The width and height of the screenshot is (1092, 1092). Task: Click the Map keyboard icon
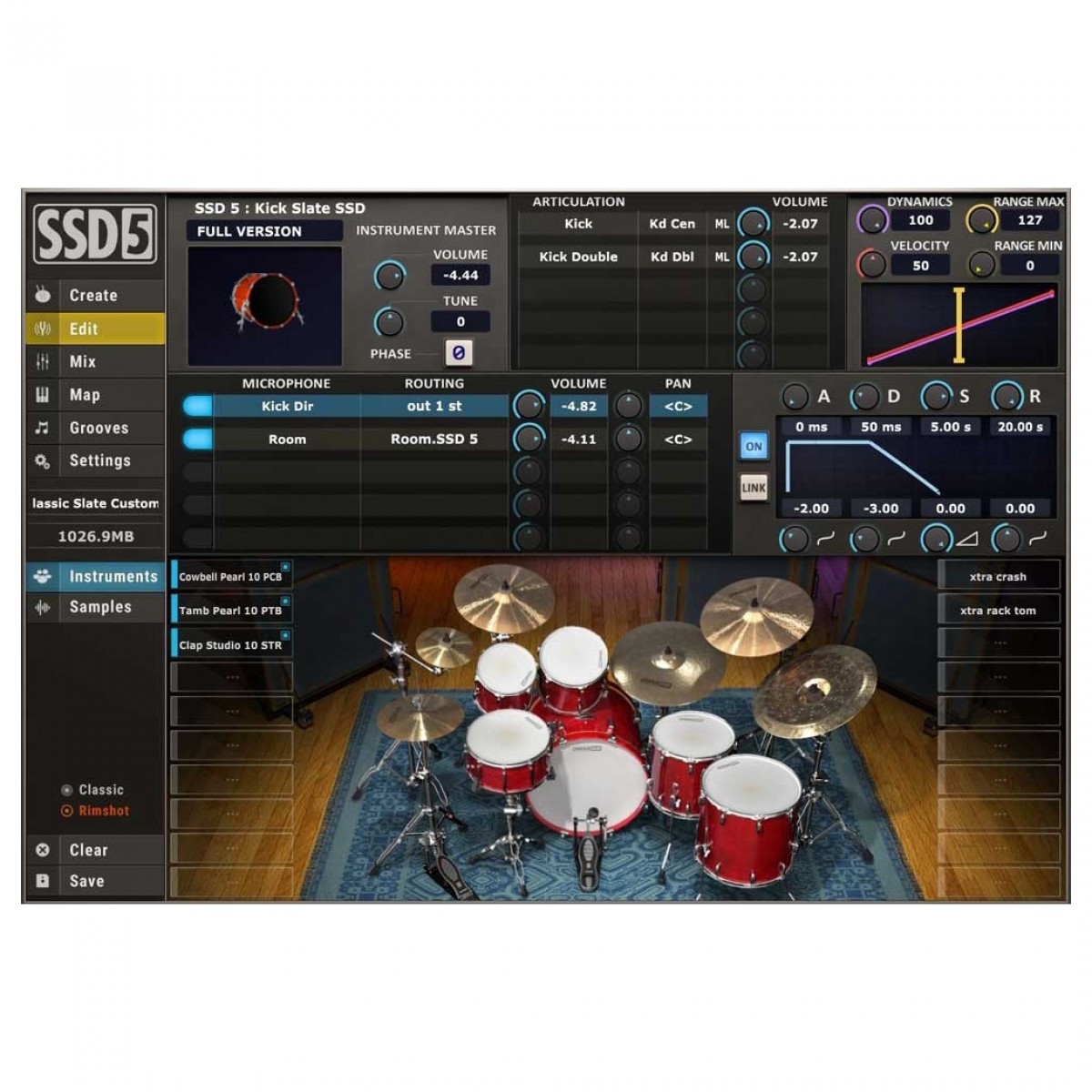click(42, 394)
